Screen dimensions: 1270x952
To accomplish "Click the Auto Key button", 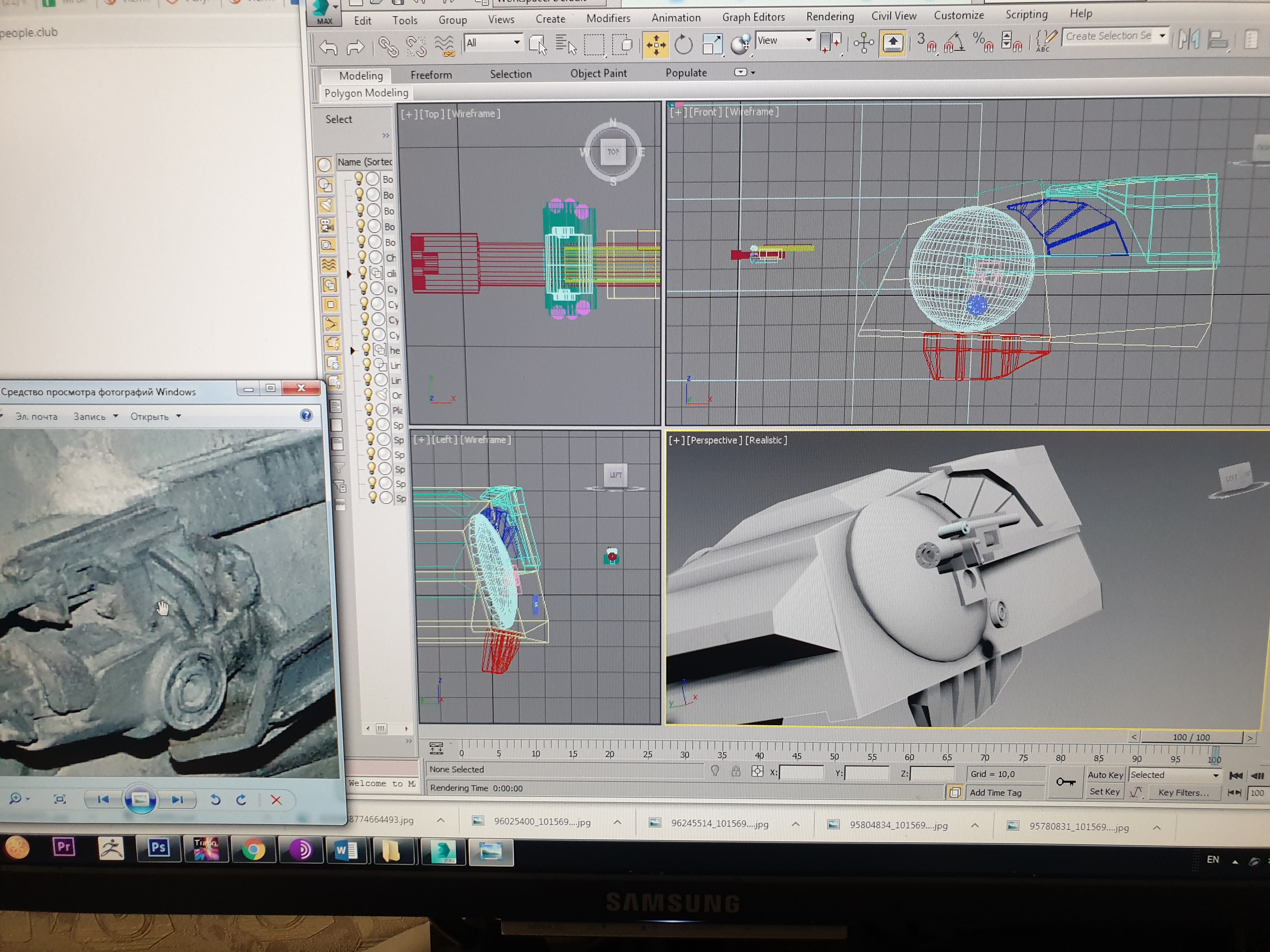I will click(1105, 775).
